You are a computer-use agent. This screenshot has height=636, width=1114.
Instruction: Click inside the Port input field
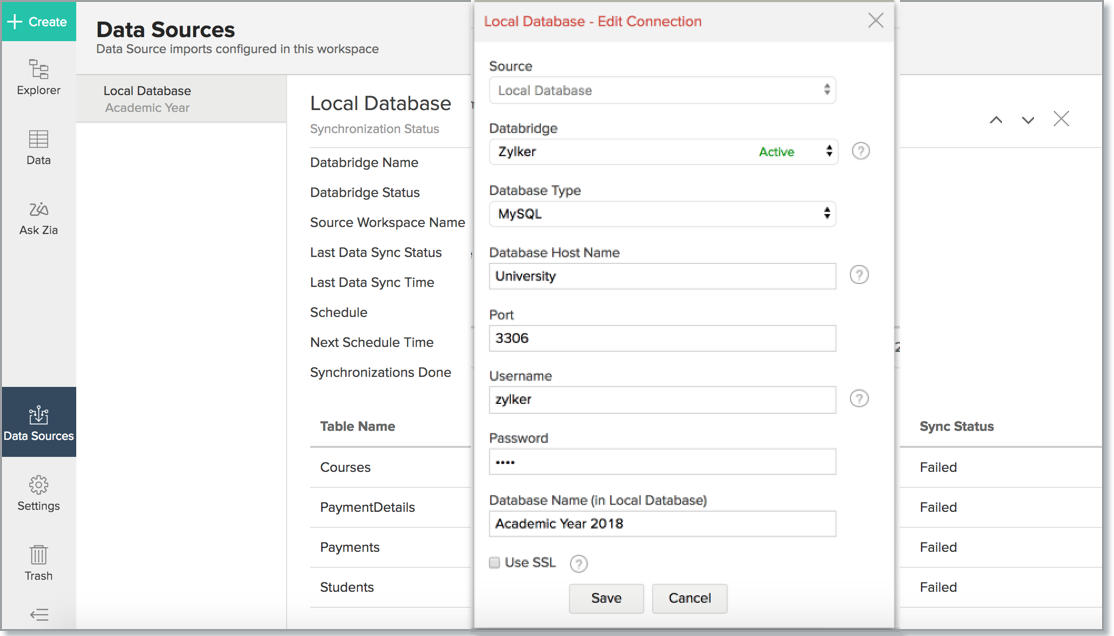click(x=662, y=338)
